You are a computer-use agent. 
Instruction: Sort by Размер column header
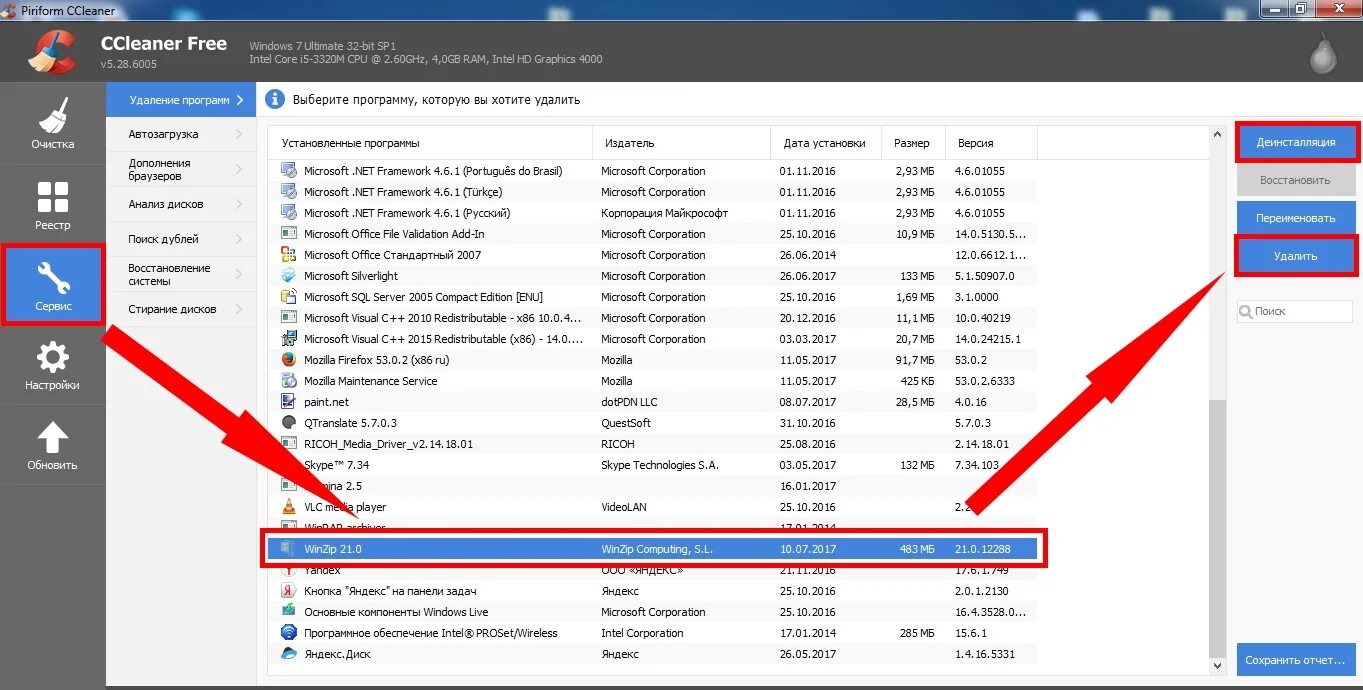pyautogui.click(x=912, y=143)
